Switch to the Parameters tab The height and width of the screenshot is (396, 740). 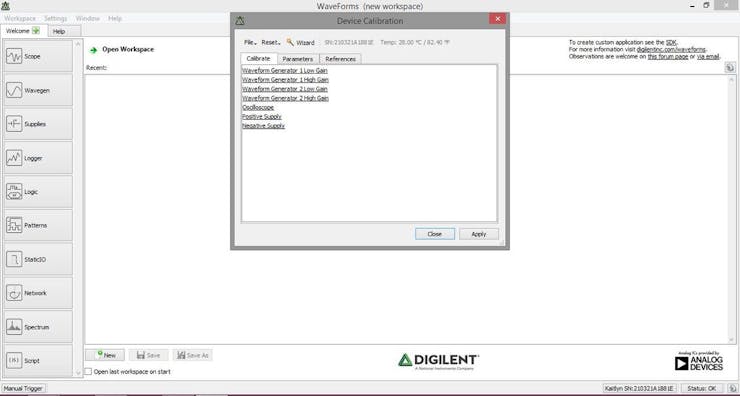(x=298, y=59)
